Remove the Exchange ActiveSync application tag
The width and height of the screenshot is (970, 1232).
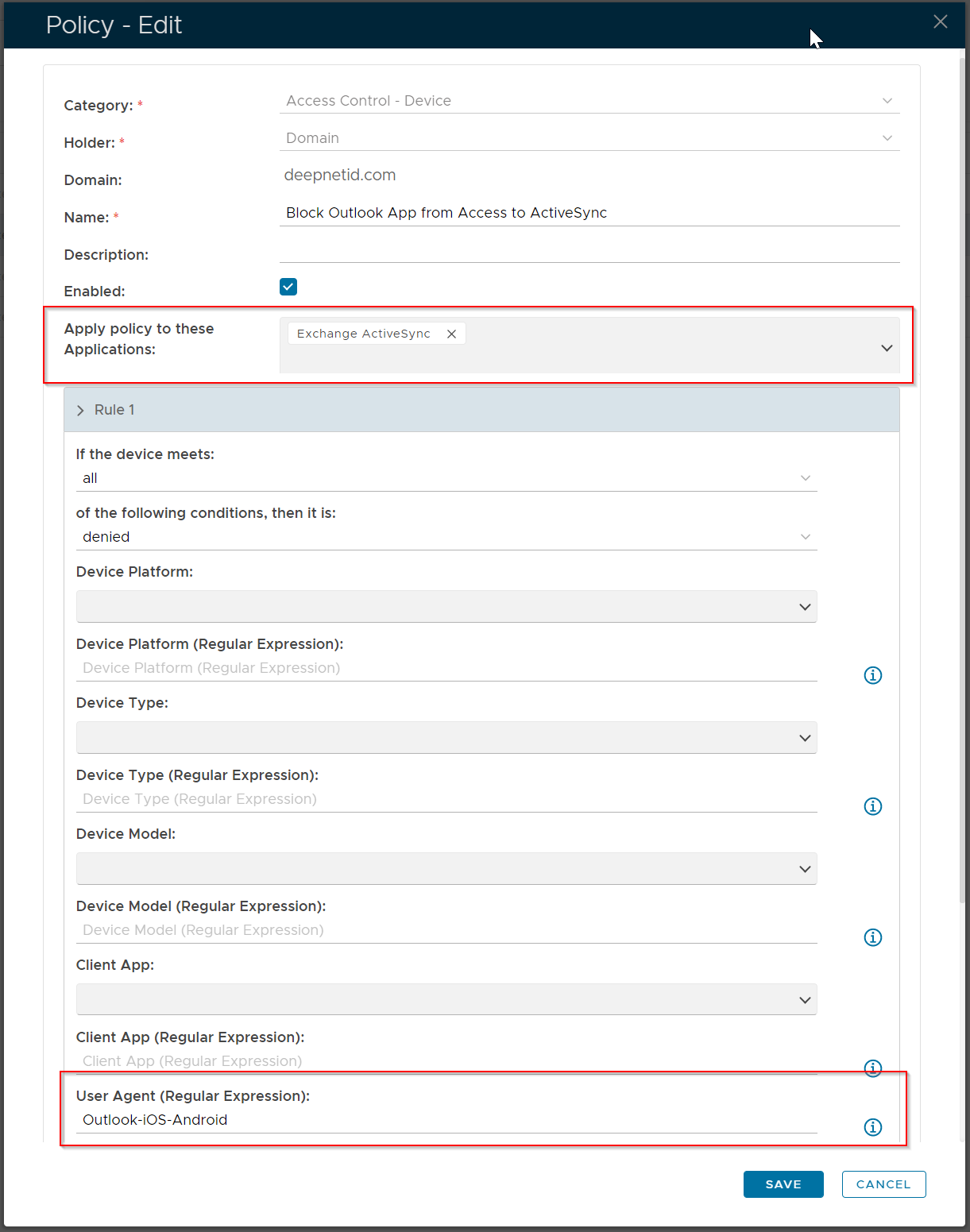tap(451, 334)
